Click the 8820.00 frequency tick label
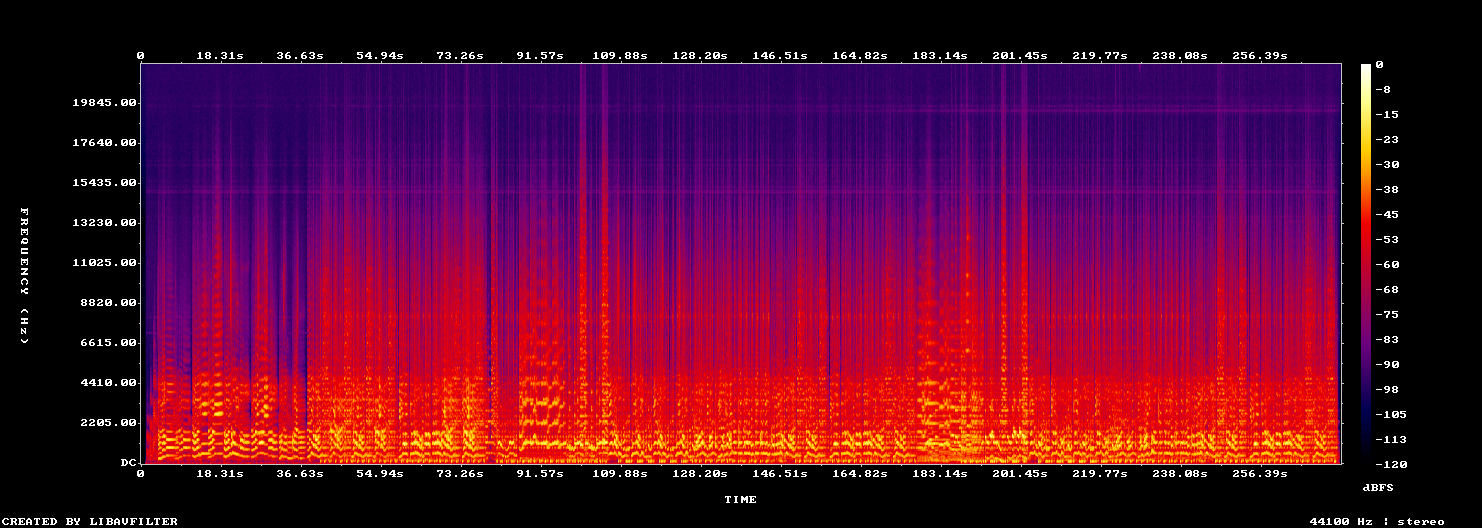The image size is (1482, 528). point(108,303)
